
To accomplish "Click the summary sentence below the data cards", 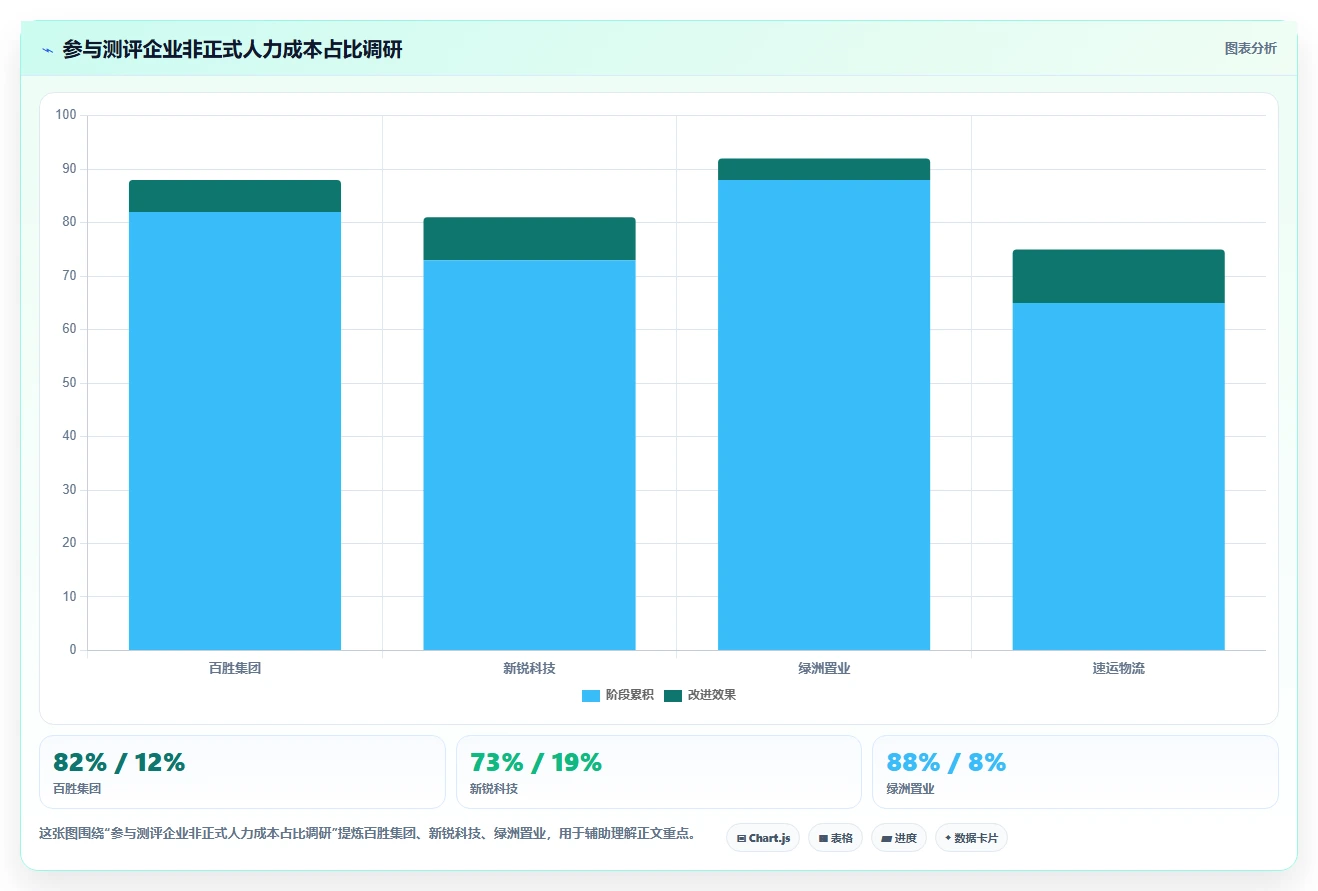I will click(x=369, y=834).
